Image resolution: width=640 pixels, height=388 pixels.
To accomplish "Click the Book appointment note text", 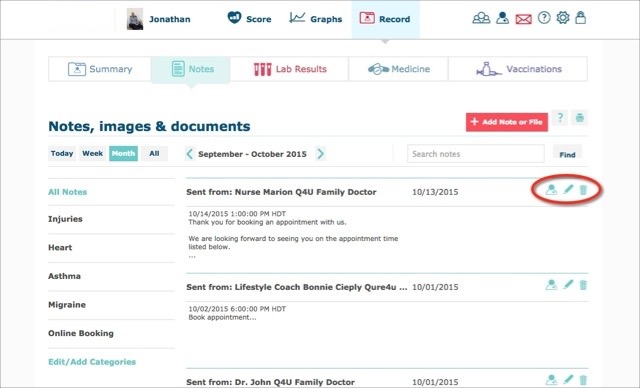I will point(222,317).
